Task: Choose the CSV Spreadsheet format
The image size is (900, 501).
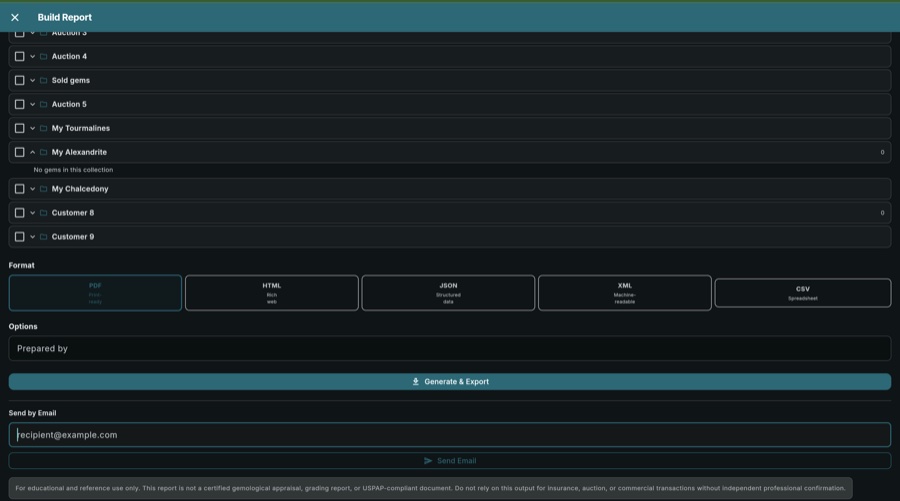Action: [802, 292]
